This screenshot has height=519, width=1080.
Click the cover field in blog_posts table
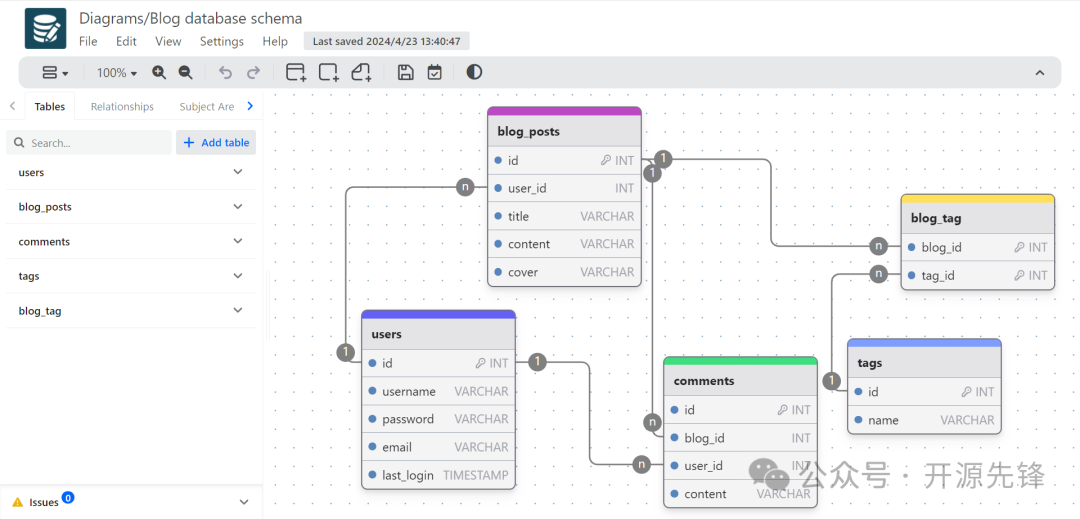pos(564,272)
